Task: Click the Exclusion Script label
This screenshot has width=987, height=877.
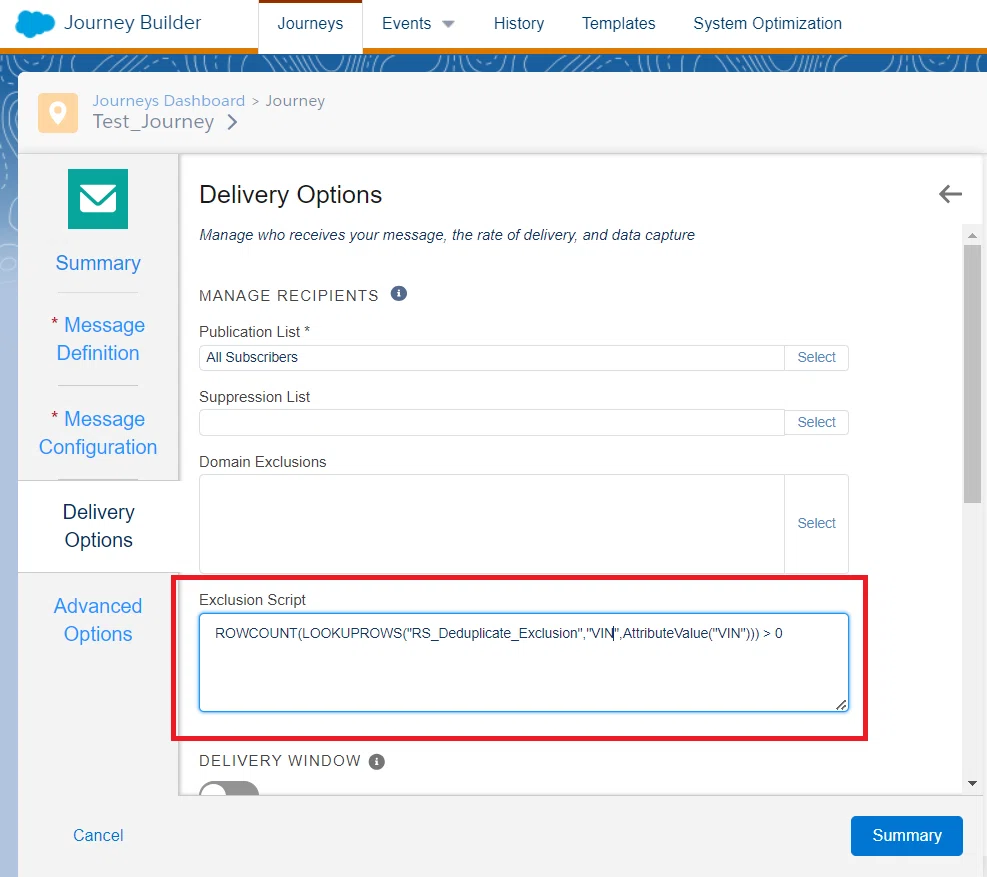Action: pyautogui.click(x=252, y=600)
